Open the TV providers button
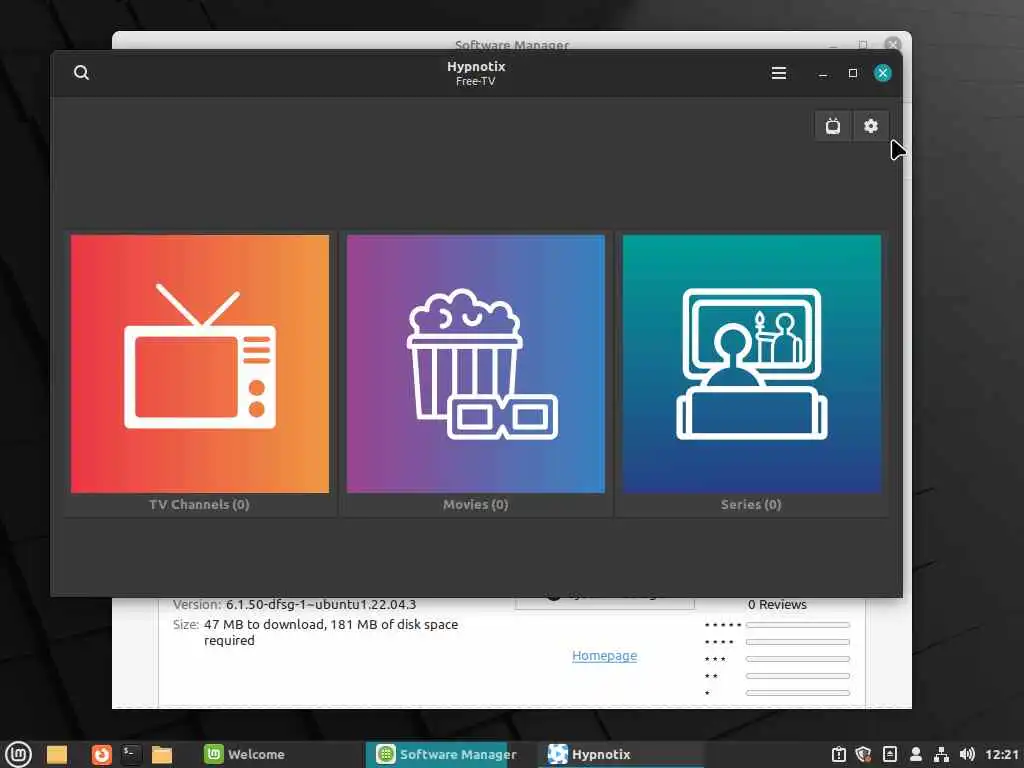Screen dimensions: 1024x768 [x=833, y=126]
